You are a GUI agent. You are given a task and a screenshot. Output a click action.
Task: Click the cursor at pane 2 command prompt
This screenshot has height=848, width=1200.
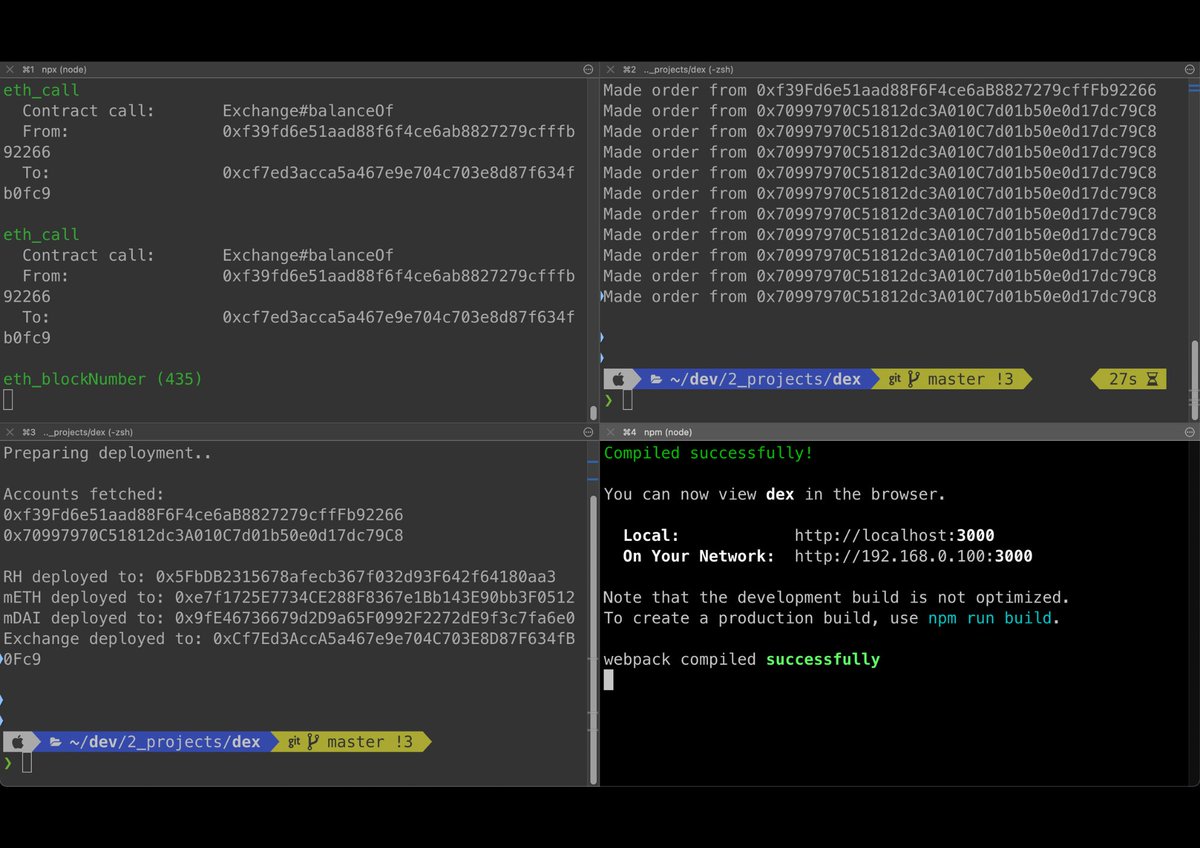coord(628,401)
